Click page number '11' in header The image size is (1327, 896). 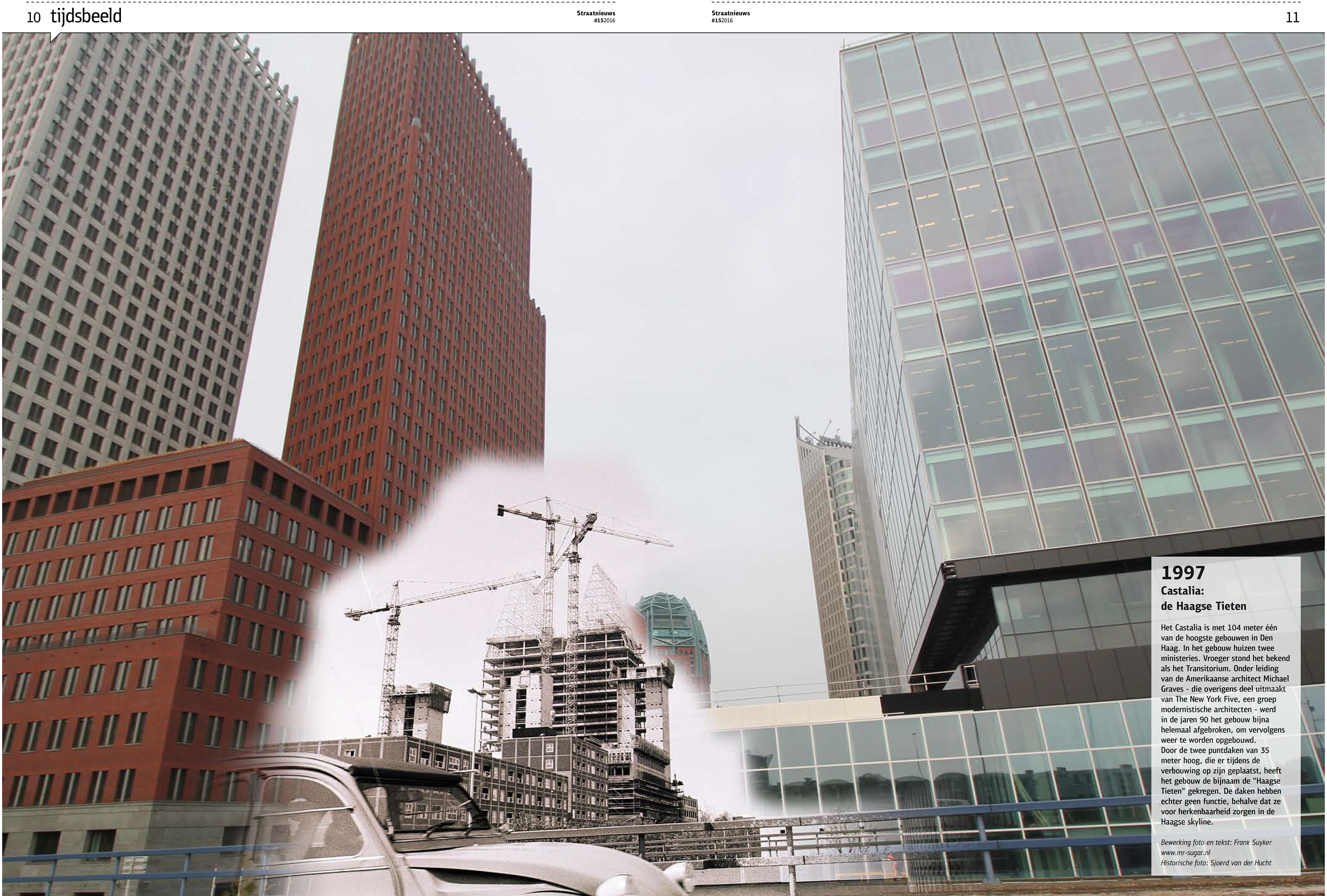point(1293,18)
